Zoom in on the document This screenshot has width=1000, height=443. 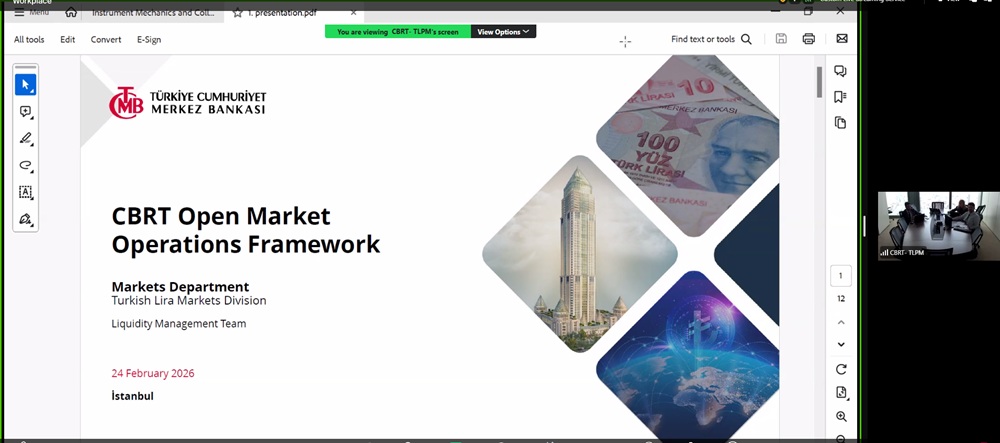841,416
